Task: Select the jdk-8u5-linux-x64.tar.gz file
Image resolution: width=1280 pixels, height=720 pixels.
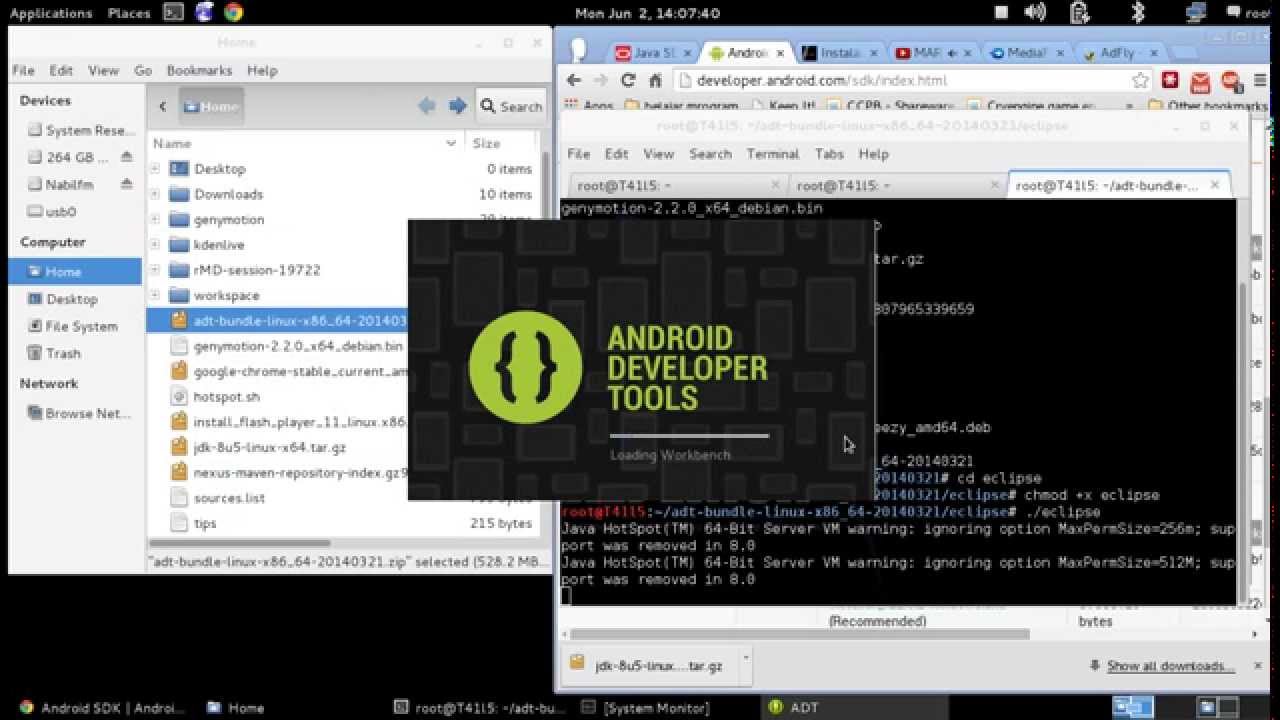Action: point(270,448)
